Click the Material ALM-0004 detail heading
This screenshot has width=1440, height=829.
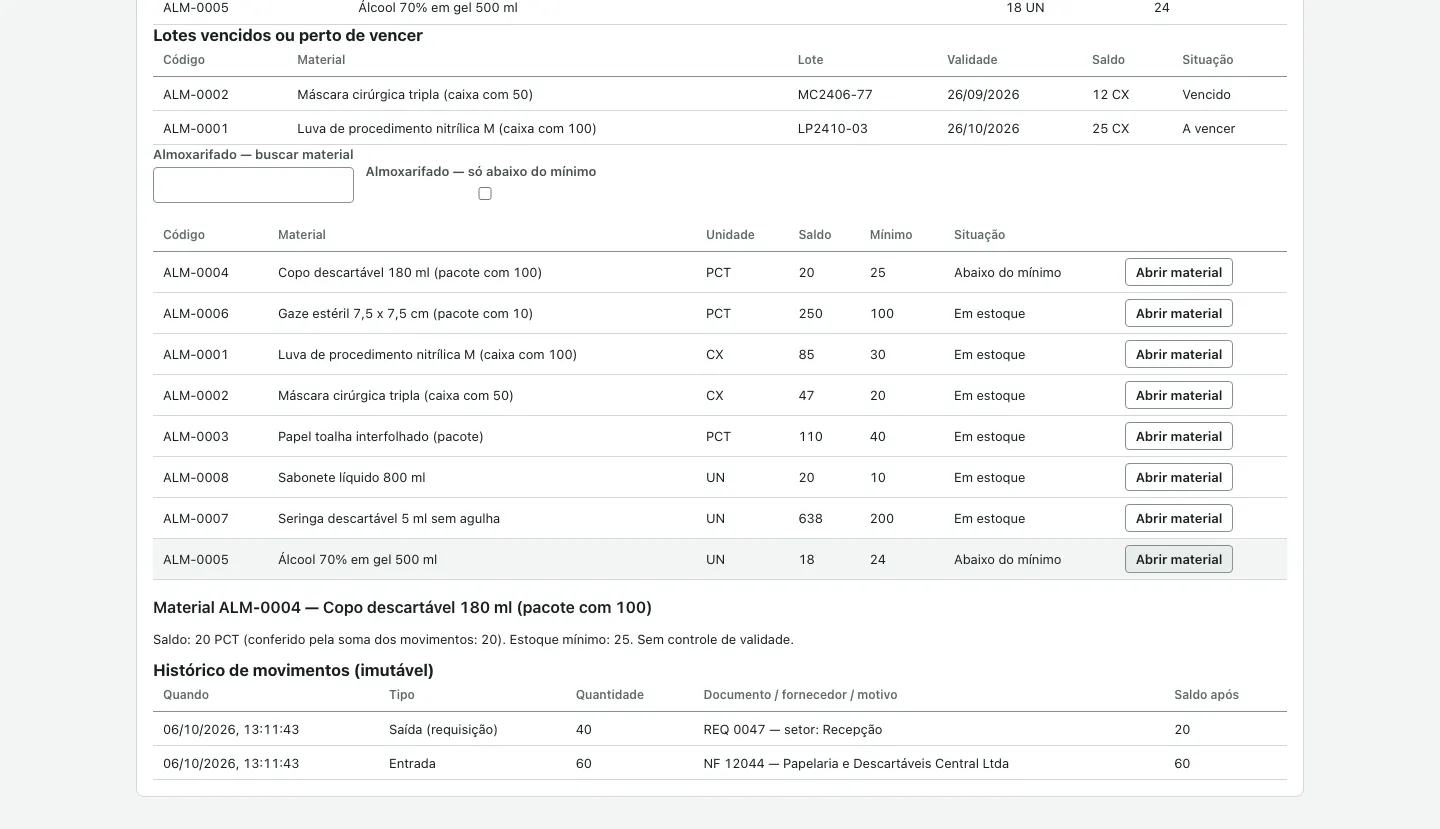pos(402,608)
